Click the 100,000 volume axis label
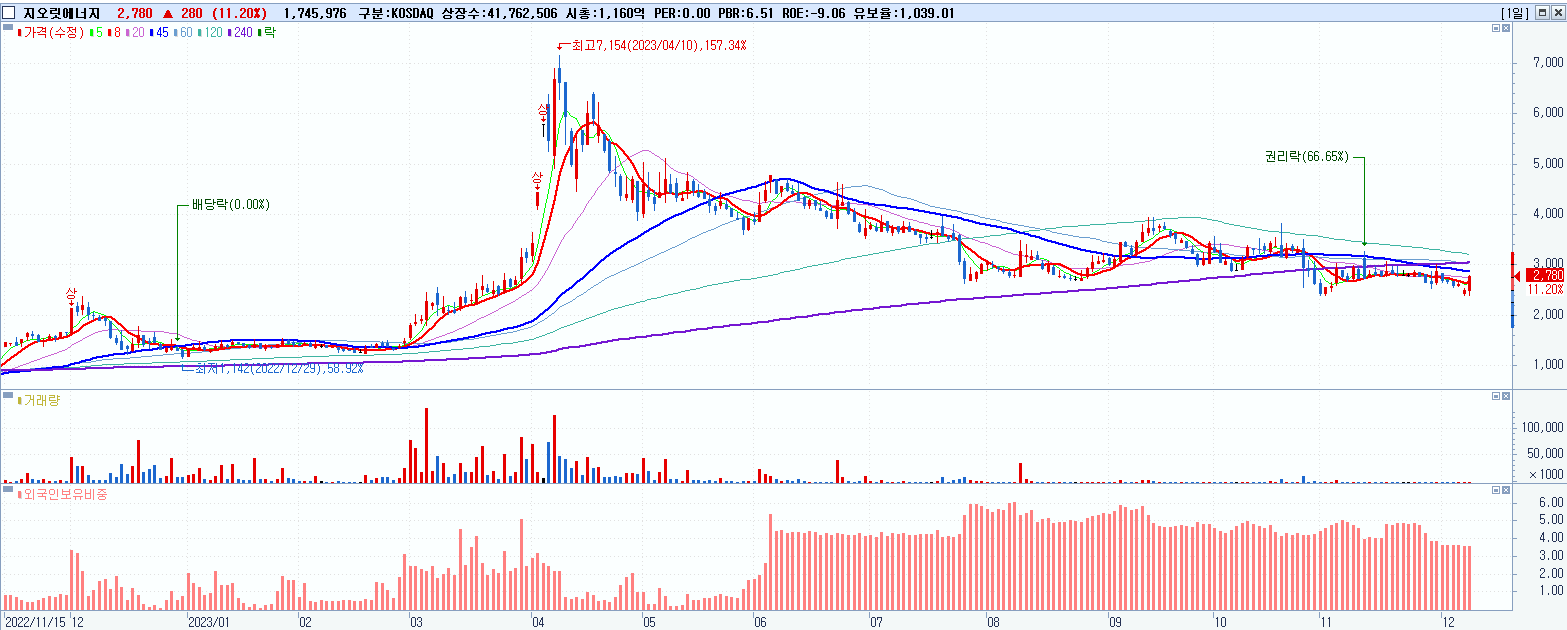The width and height of the screenshot is (1567, 630). 1542,427
